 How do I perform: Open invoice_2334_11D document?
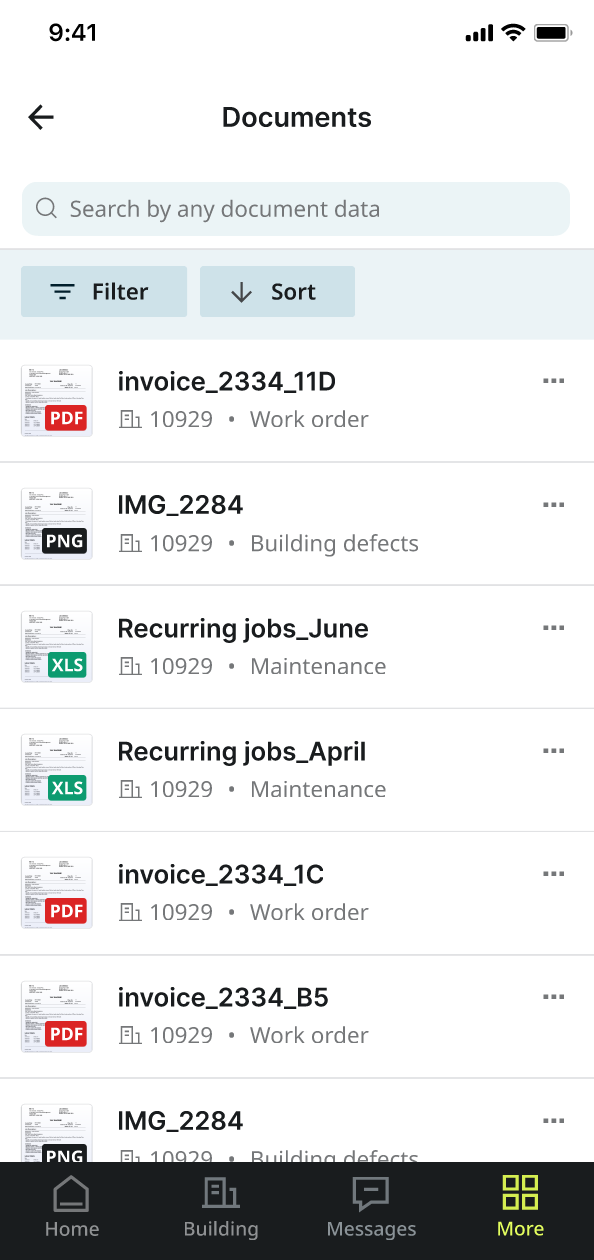(x=297, y=401)
